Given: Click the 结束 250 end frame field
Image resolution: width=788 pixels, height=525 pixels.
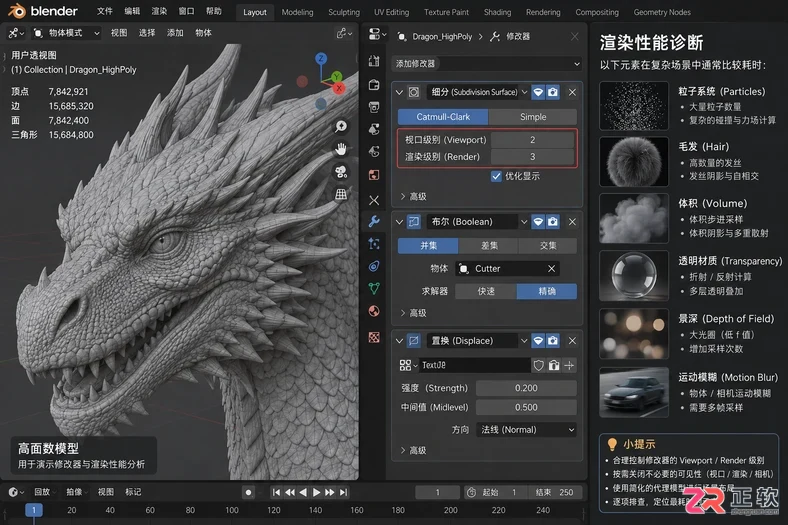Looking at the screenshot, I should click(x=554, y=492).
